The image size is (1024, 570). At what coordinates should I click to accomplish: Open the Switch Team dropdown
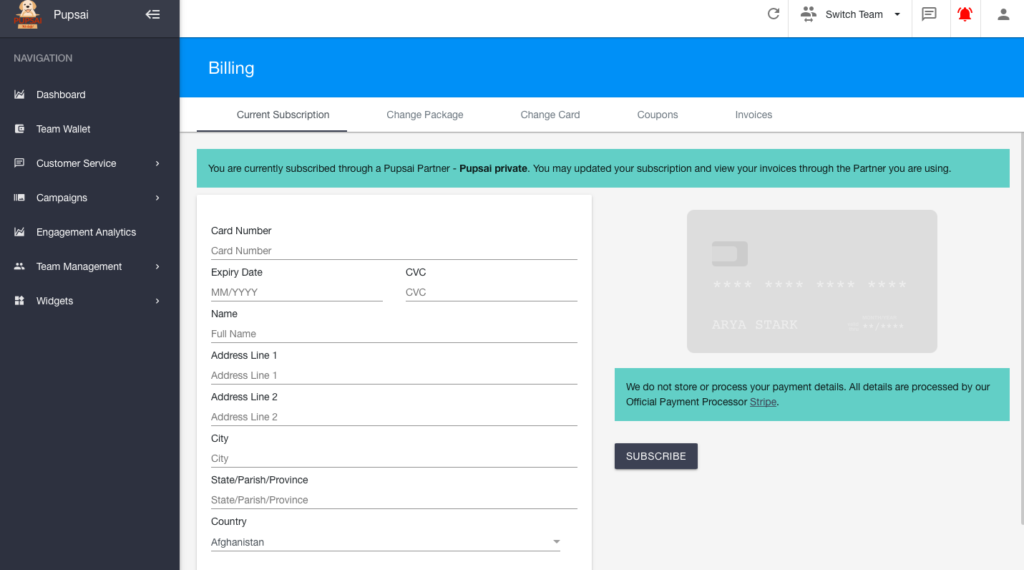851,14
